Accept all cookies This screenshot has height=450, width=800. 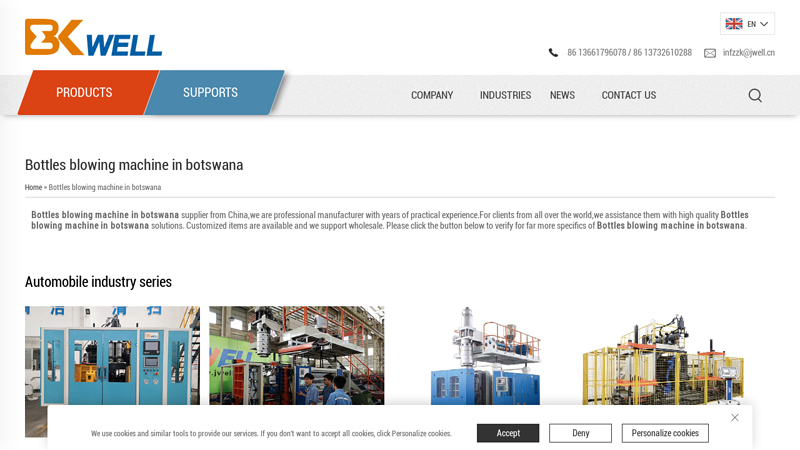click(508, 433)
